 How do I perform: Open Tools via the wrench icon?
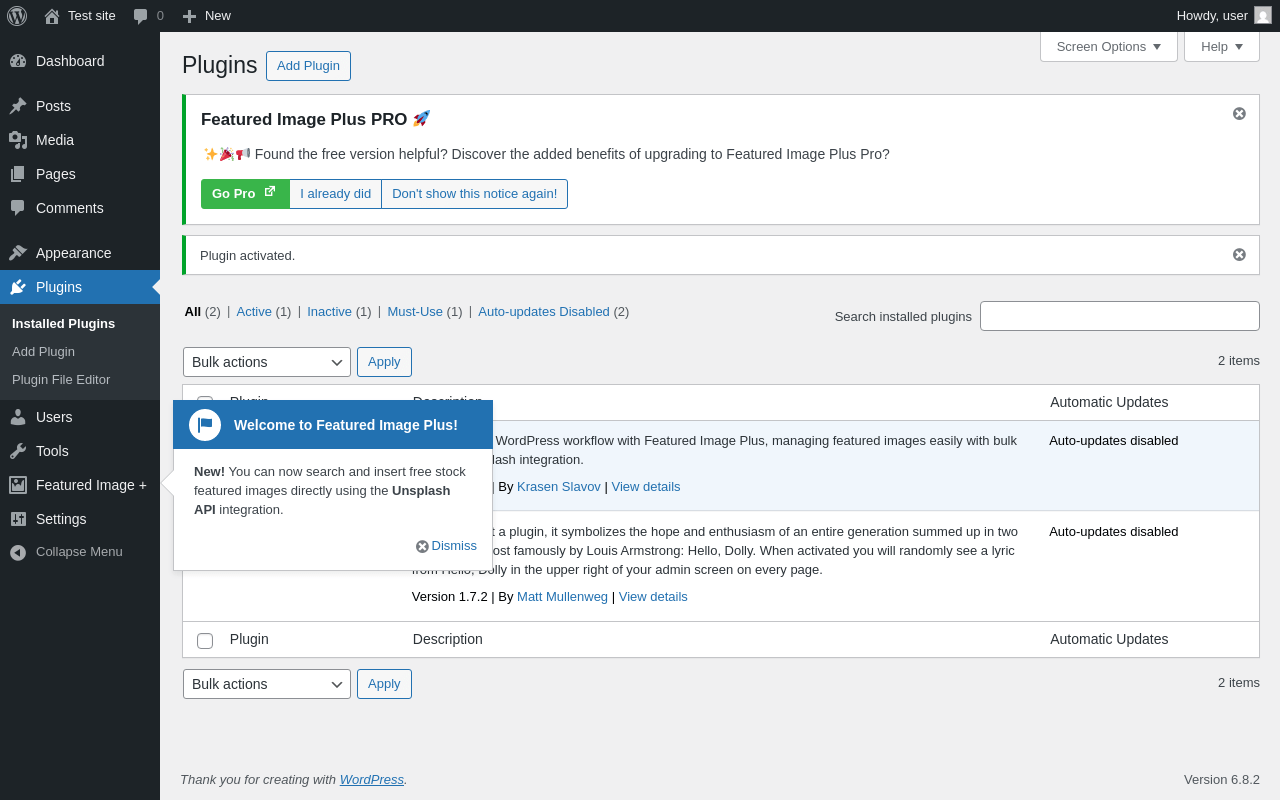(x=18, y=451)
